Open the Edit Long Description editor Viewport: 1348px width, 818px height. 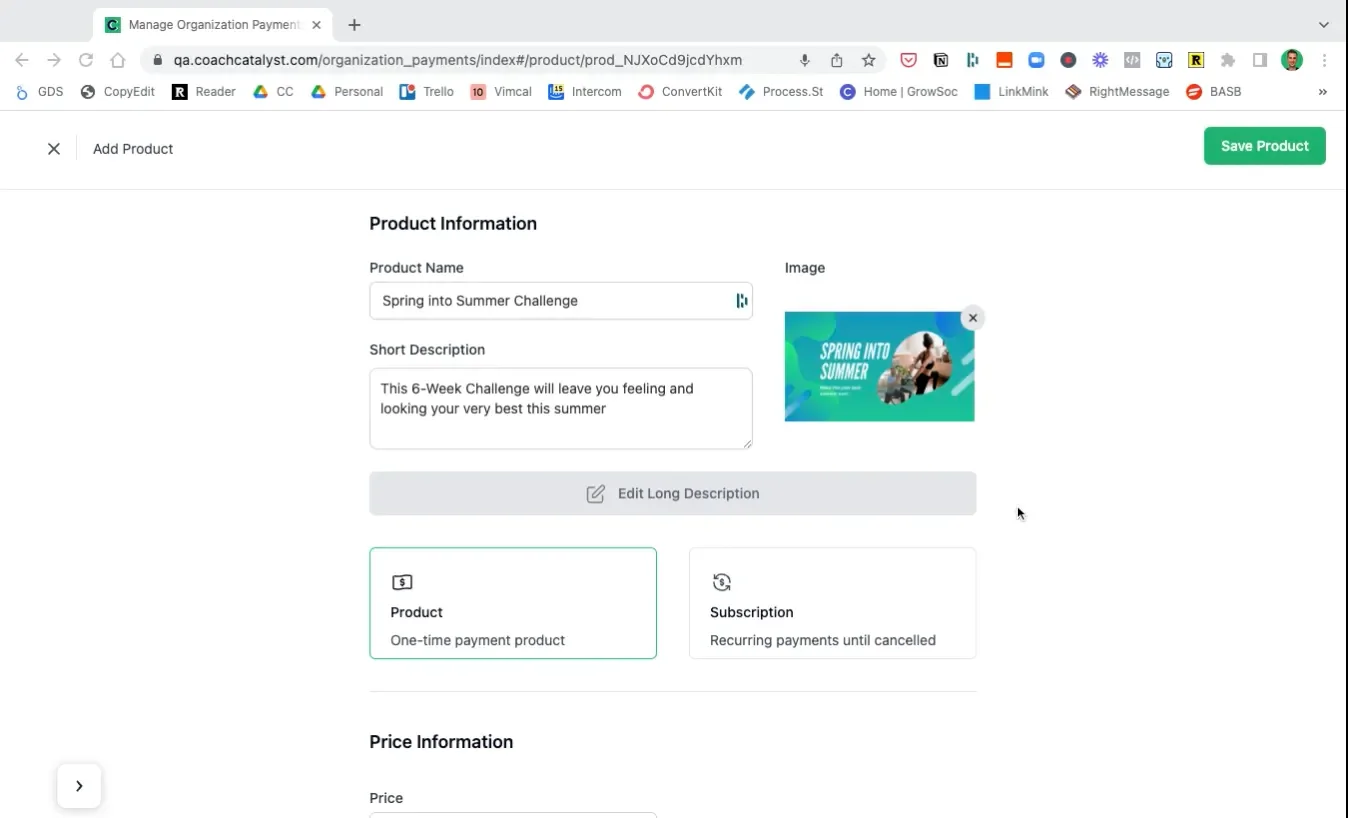[x=672, y=493]
